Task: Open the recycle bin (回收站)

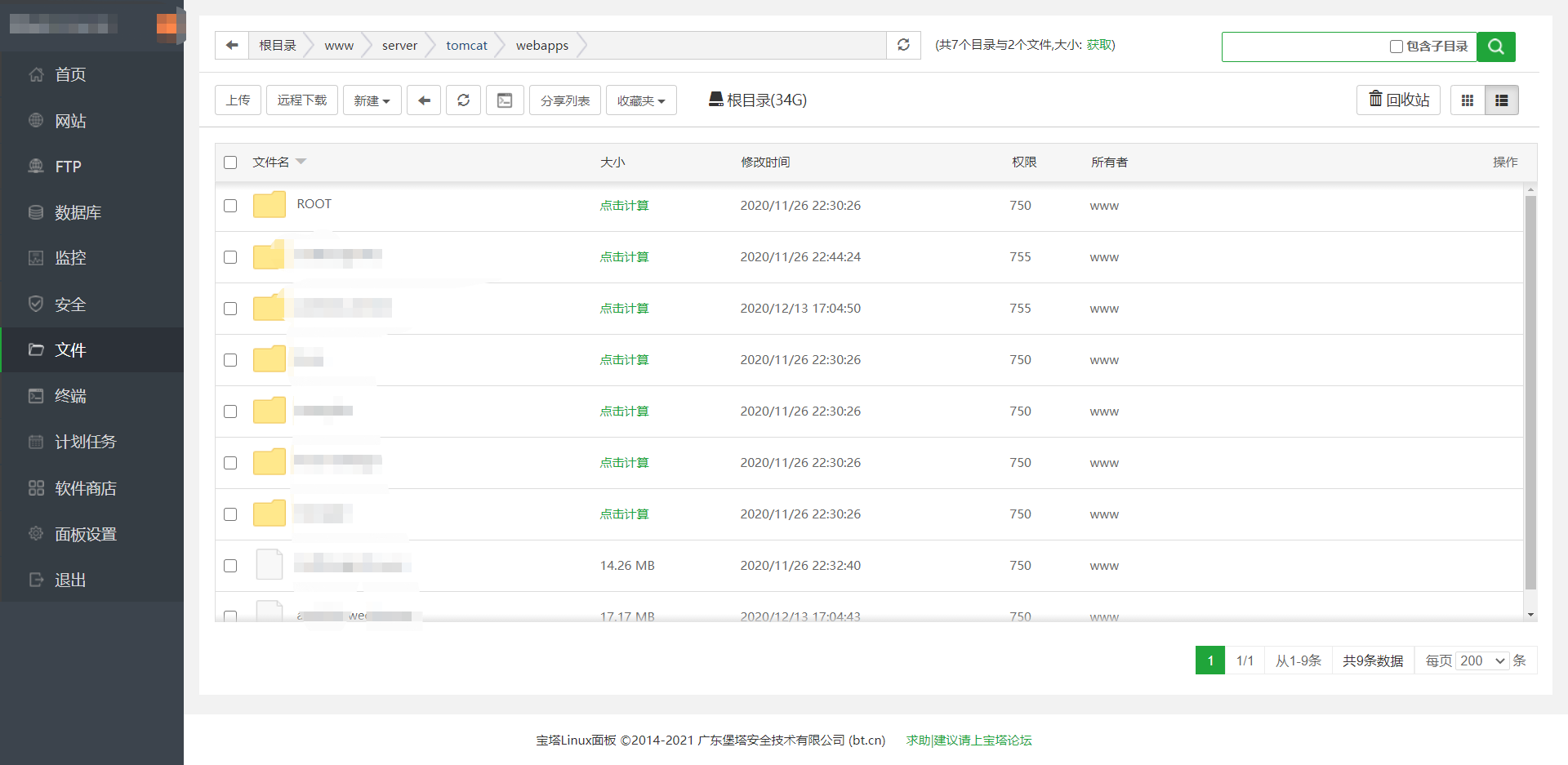Action: coord(1398,100)
